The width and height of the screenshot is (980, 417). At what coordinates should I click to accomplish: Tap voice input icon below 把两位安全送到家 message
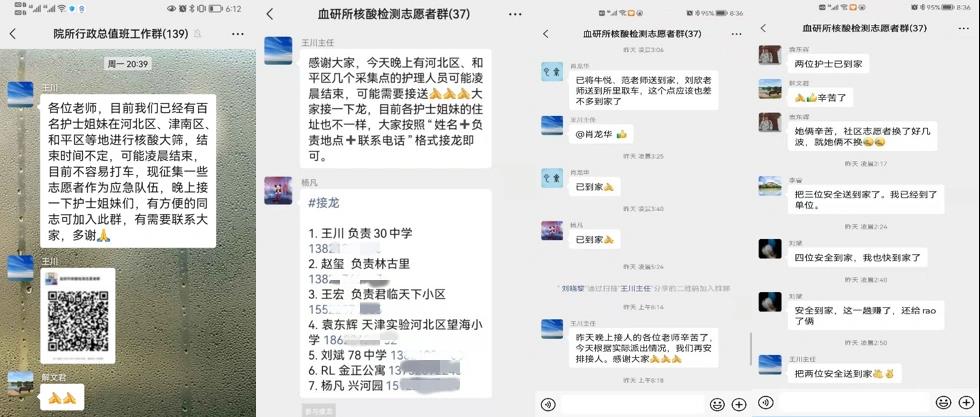[x=766, y=402]
